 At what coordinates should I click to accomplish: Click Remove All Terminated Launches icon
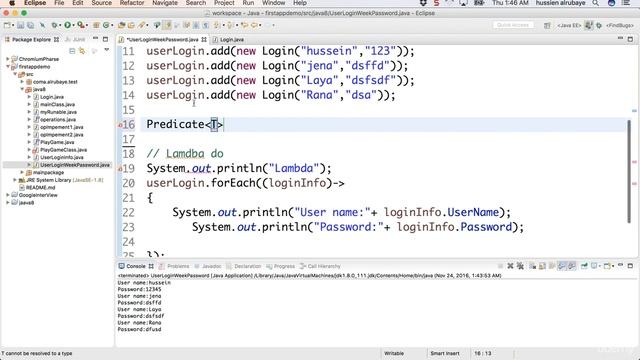(x=520, y=266)
